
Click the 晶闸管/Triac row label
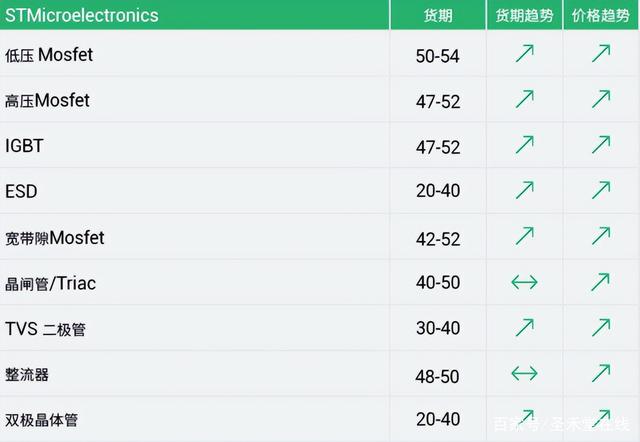tap(51, 283)
